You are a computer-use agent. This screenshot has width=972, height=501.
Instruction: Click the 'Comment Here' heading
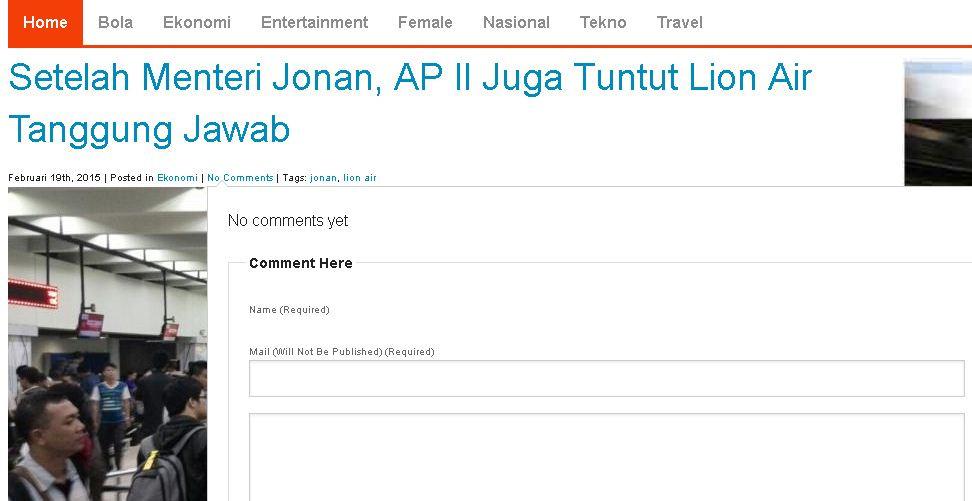(x=301, y=263)
